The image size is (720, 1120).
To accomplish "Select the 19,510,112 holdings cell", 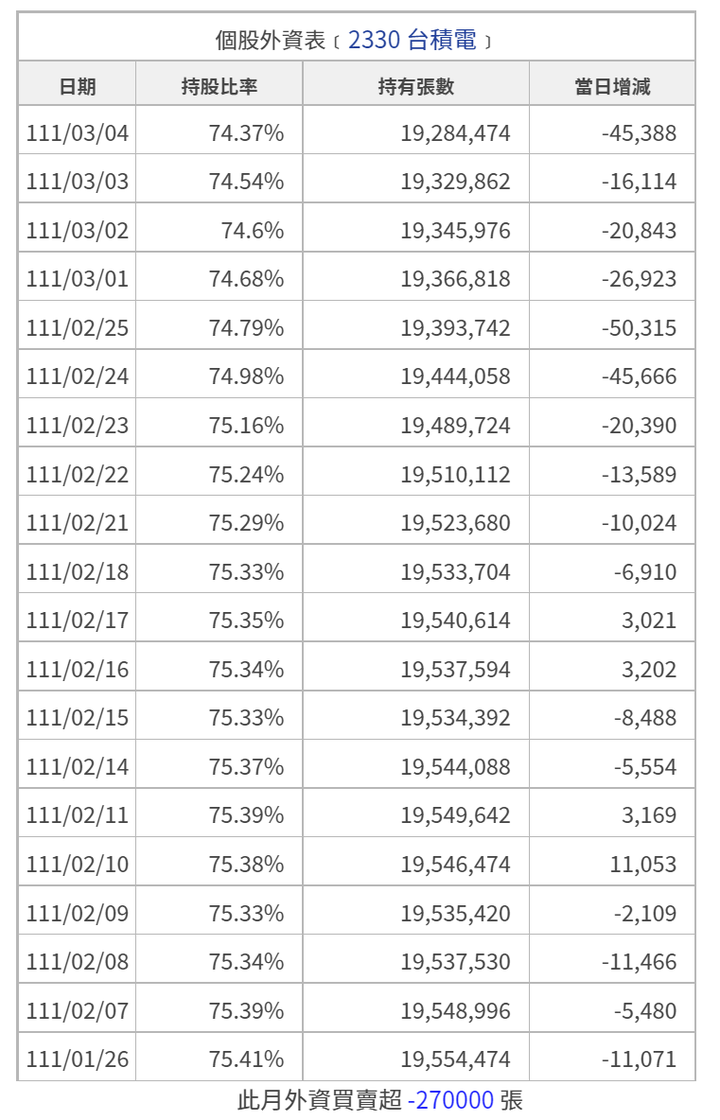I will 455,475.
